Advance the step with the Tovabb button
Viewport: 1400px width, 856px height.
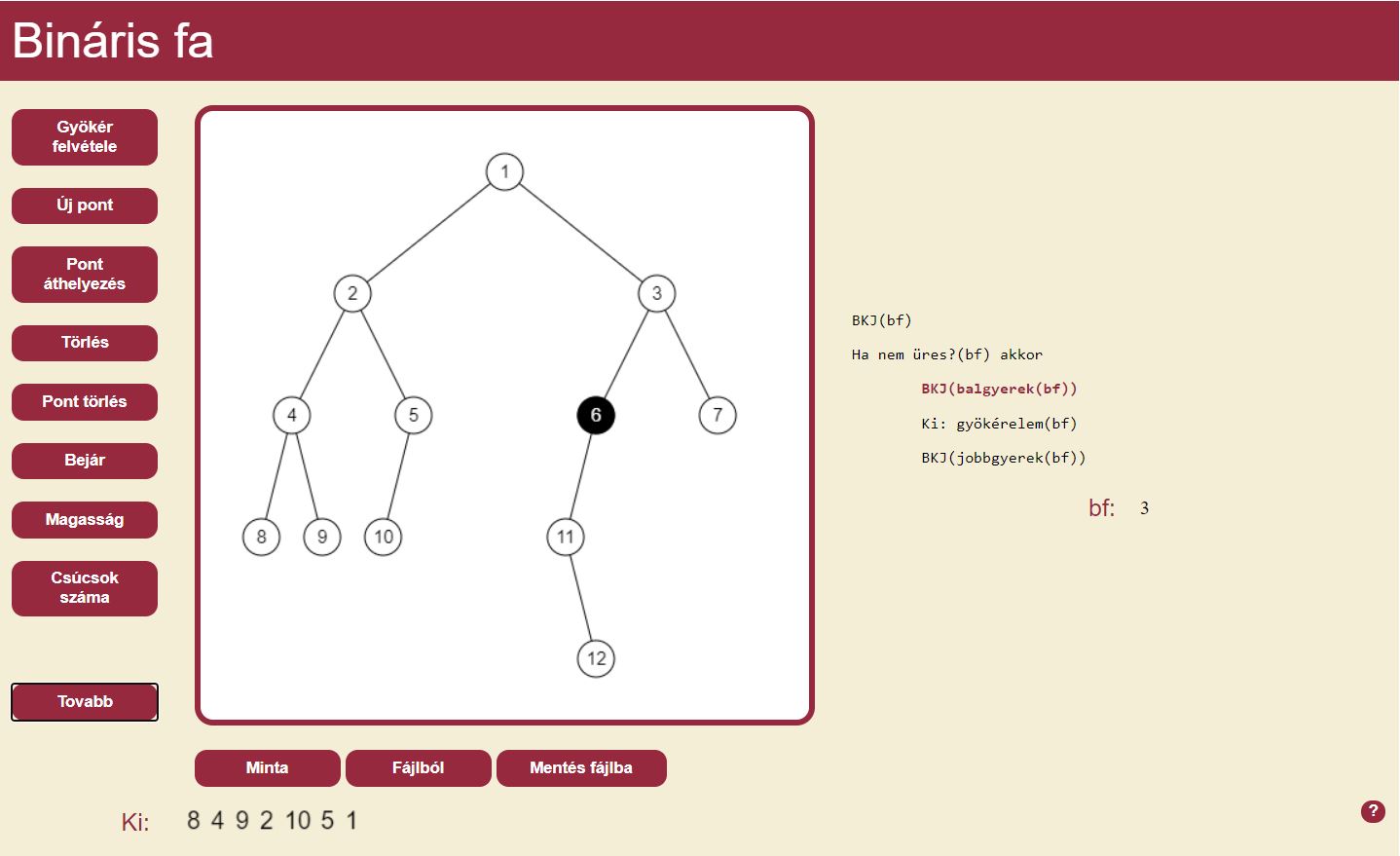(85, 702)
